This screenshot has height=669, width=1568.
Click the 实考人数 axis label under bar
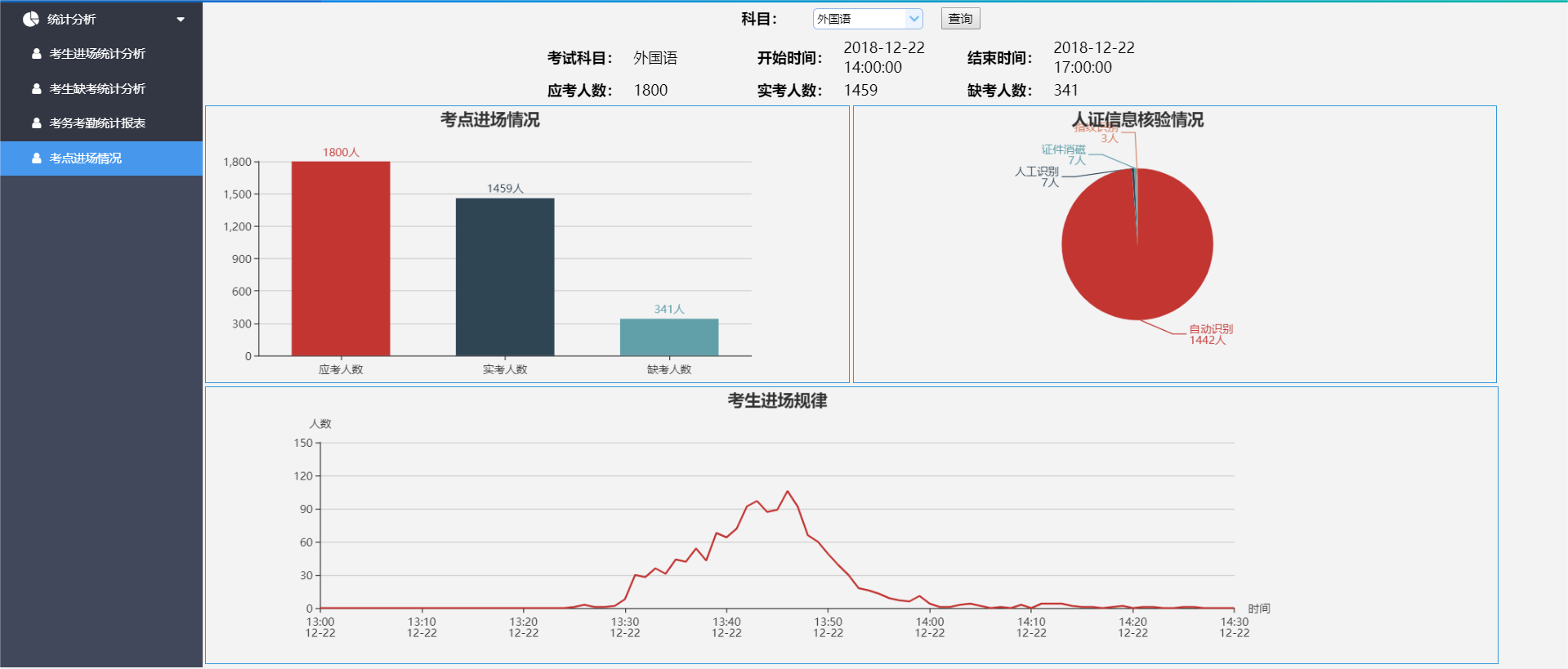pos(505,370)
